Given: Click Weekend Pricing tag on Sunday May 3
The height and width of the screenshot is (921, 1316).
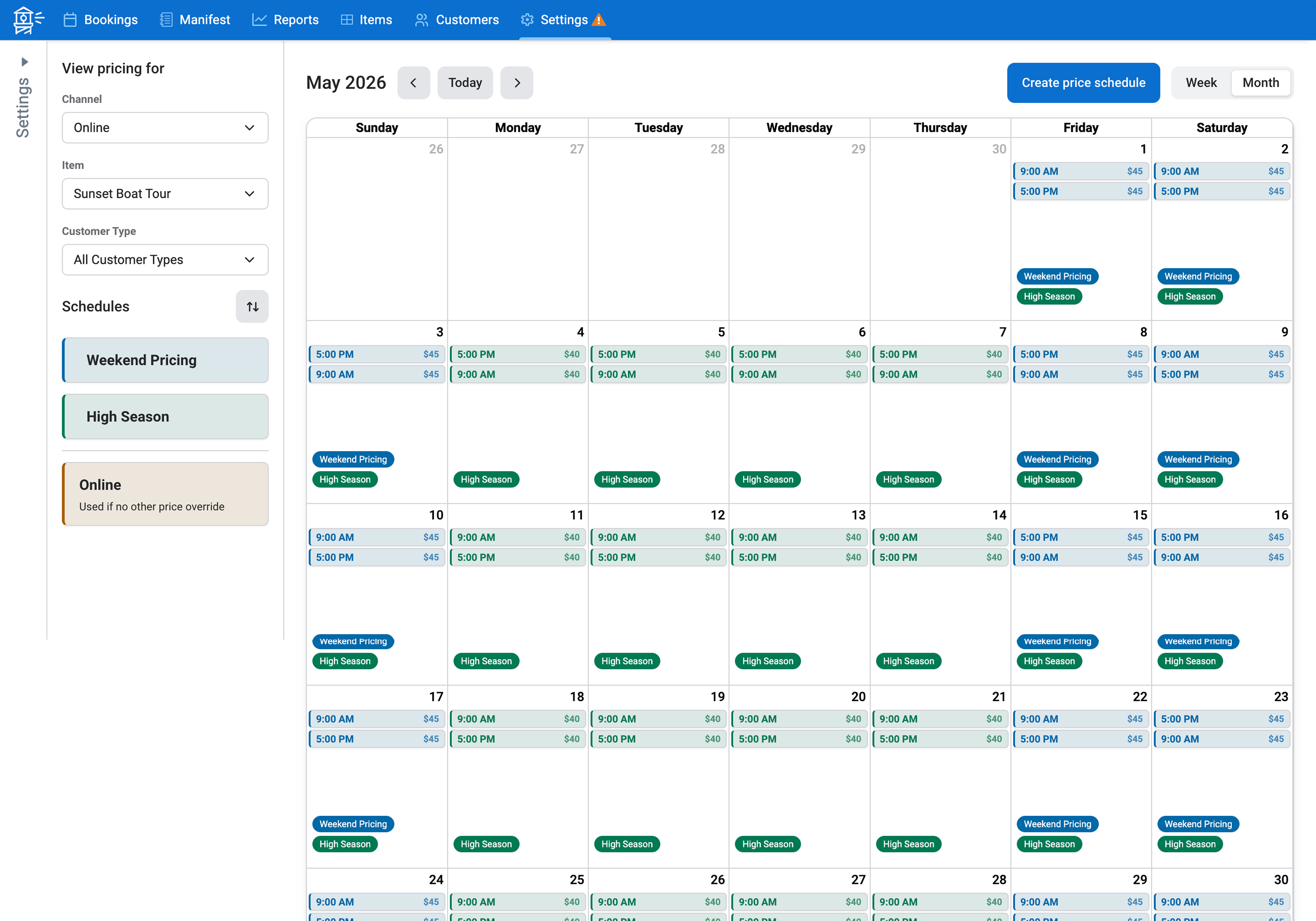Looking at the screenshot, I should 353,459.
